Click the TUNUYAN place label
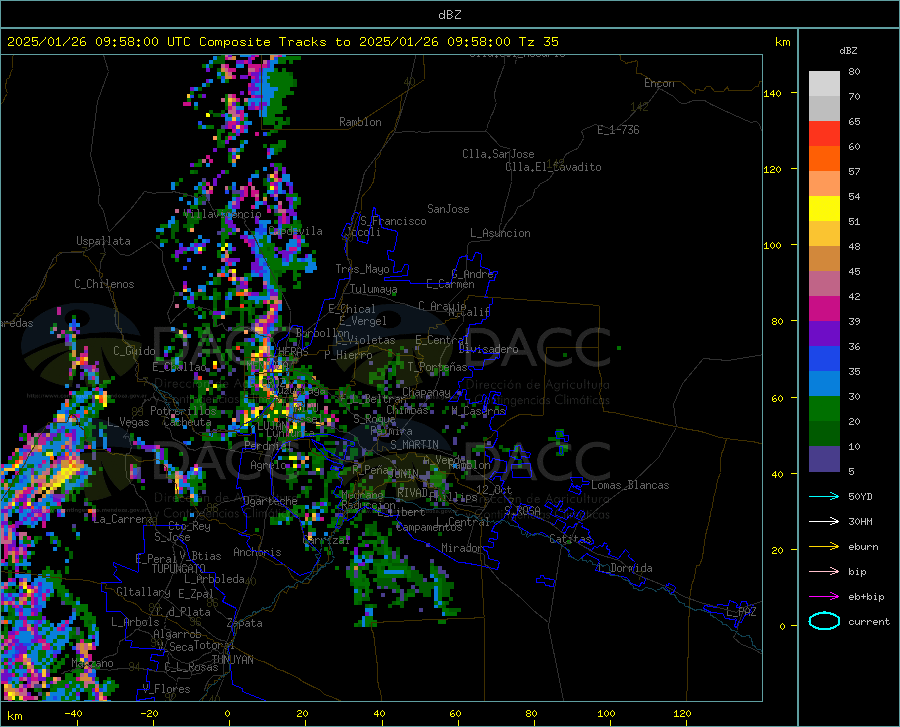The width and height of the screenshot is (900, 727). [232, 660]
